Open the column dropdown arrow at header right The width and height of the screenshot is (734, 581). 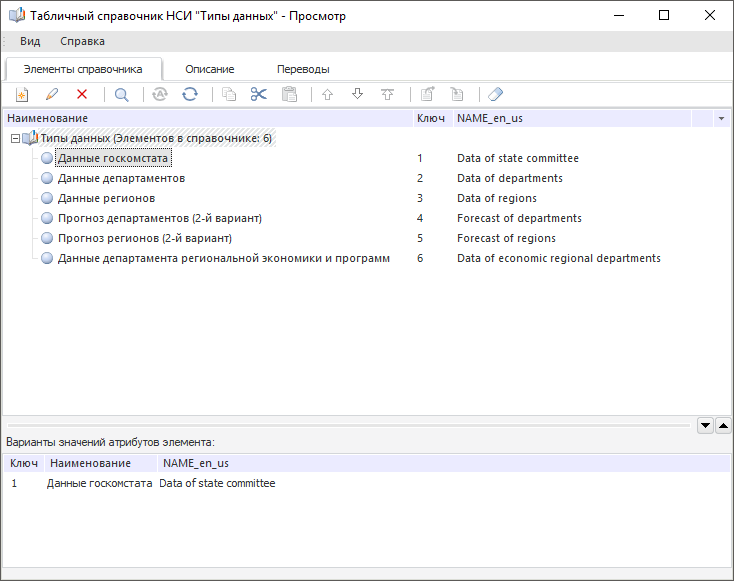tap(720, 118)
